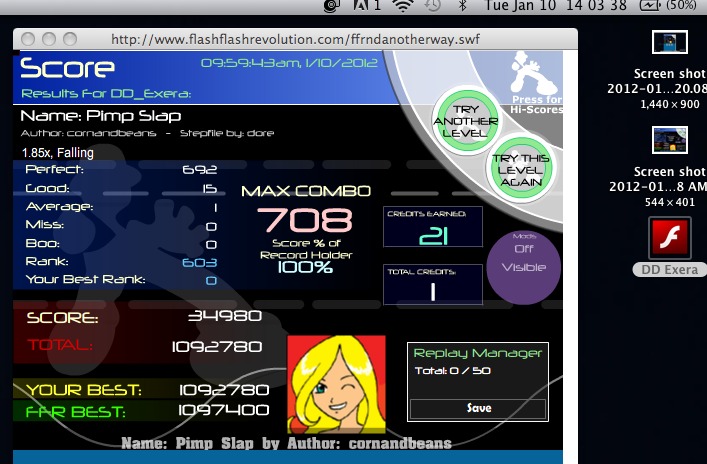Click the menu bar date and time
The height and width of the screenshot is (464, 707).
(556, 6)
